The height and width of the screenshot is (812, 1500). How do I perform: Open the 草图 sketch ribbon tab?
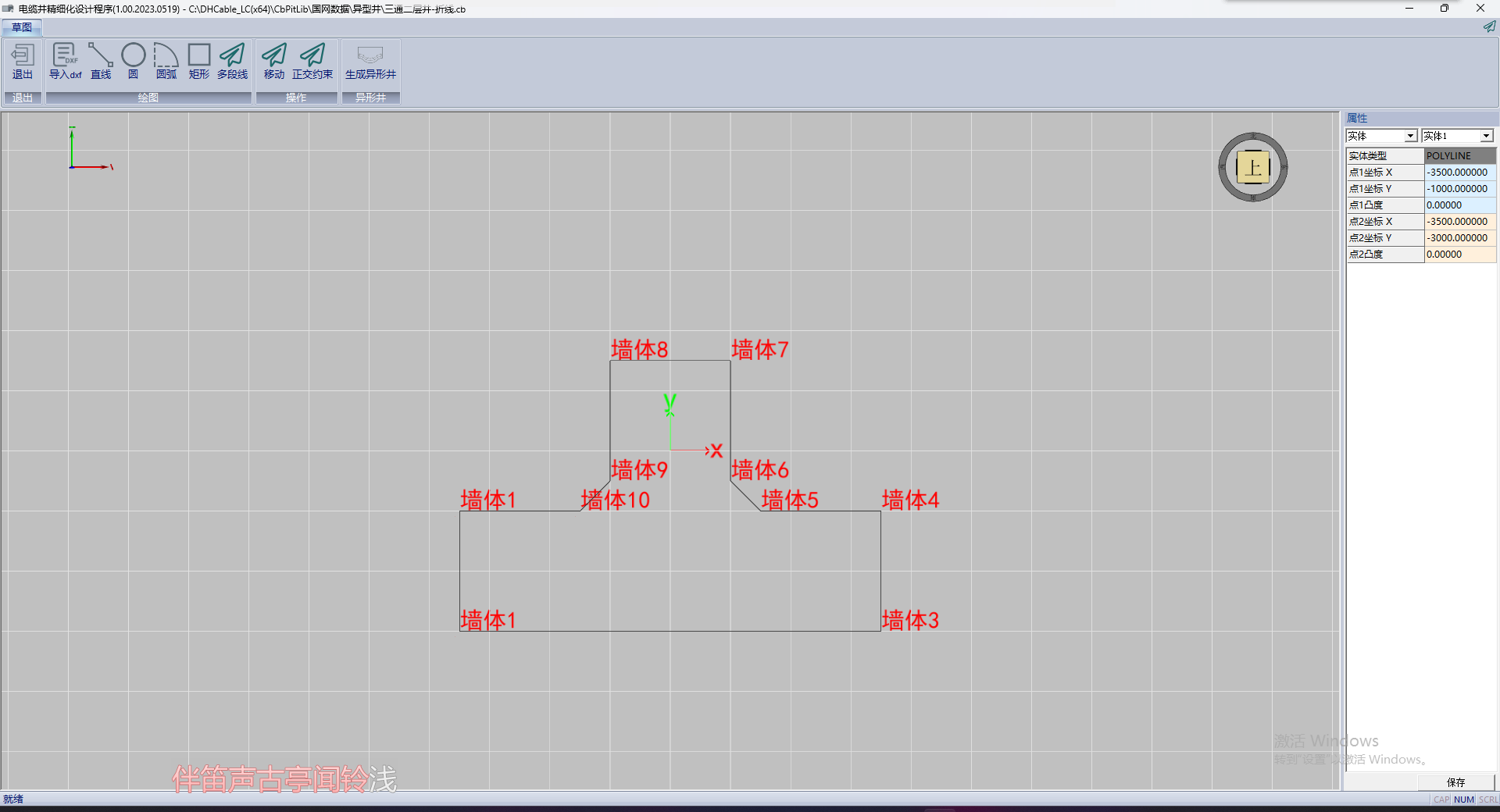(22, 27)
